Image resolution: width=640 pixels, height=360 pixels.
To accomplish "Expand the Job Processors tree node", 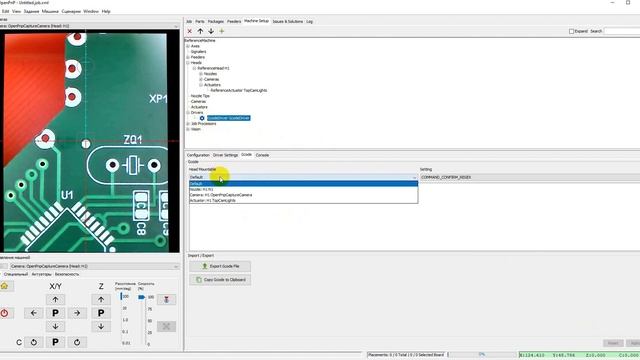I will [188, 124].
